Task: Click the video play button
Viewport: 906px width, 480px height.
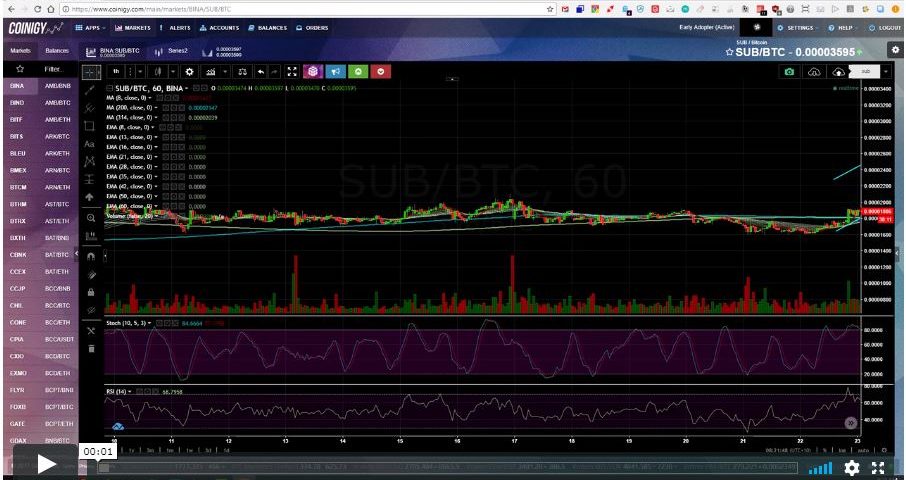Action: point(46,465)
